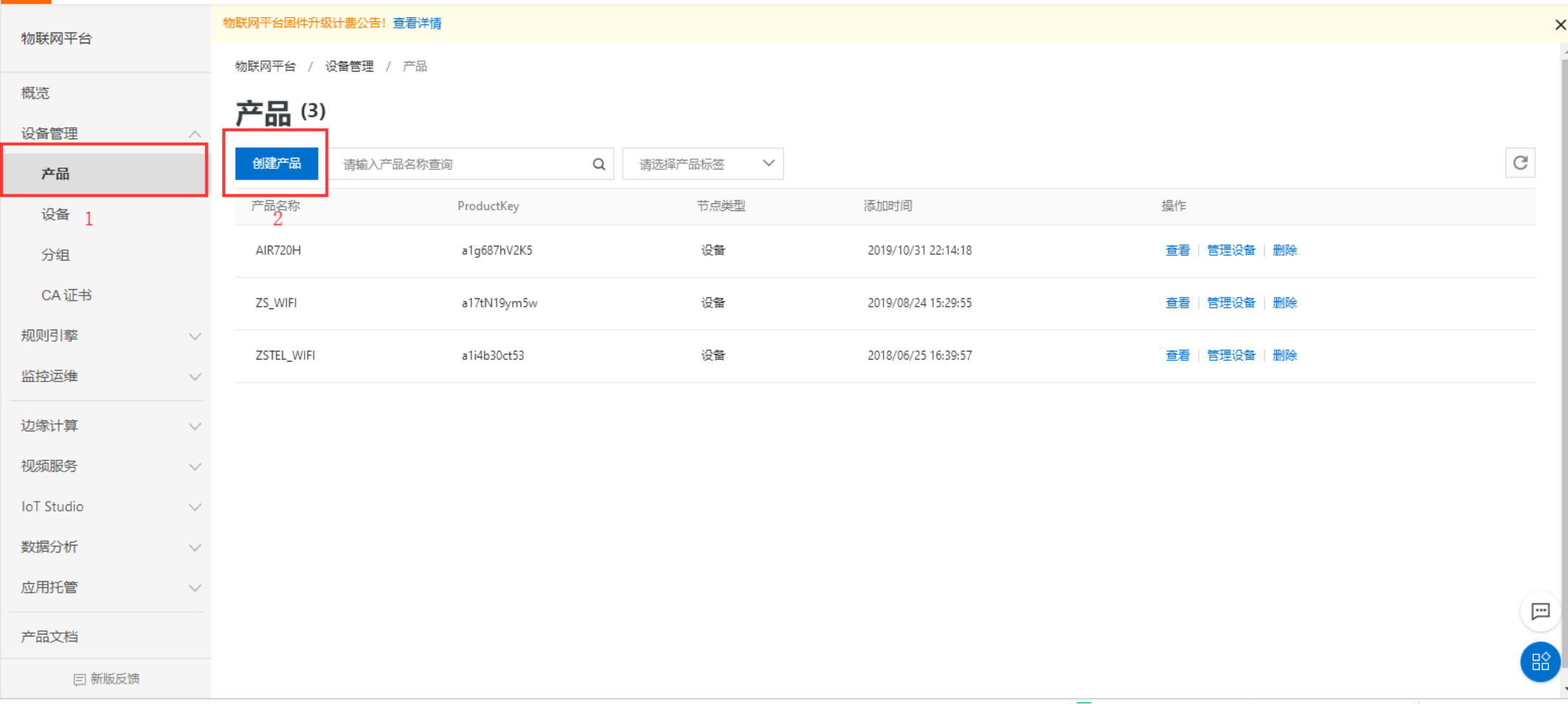1568x704 pixels.
Task: Refresh the product list
Action: coord(1520,163)
